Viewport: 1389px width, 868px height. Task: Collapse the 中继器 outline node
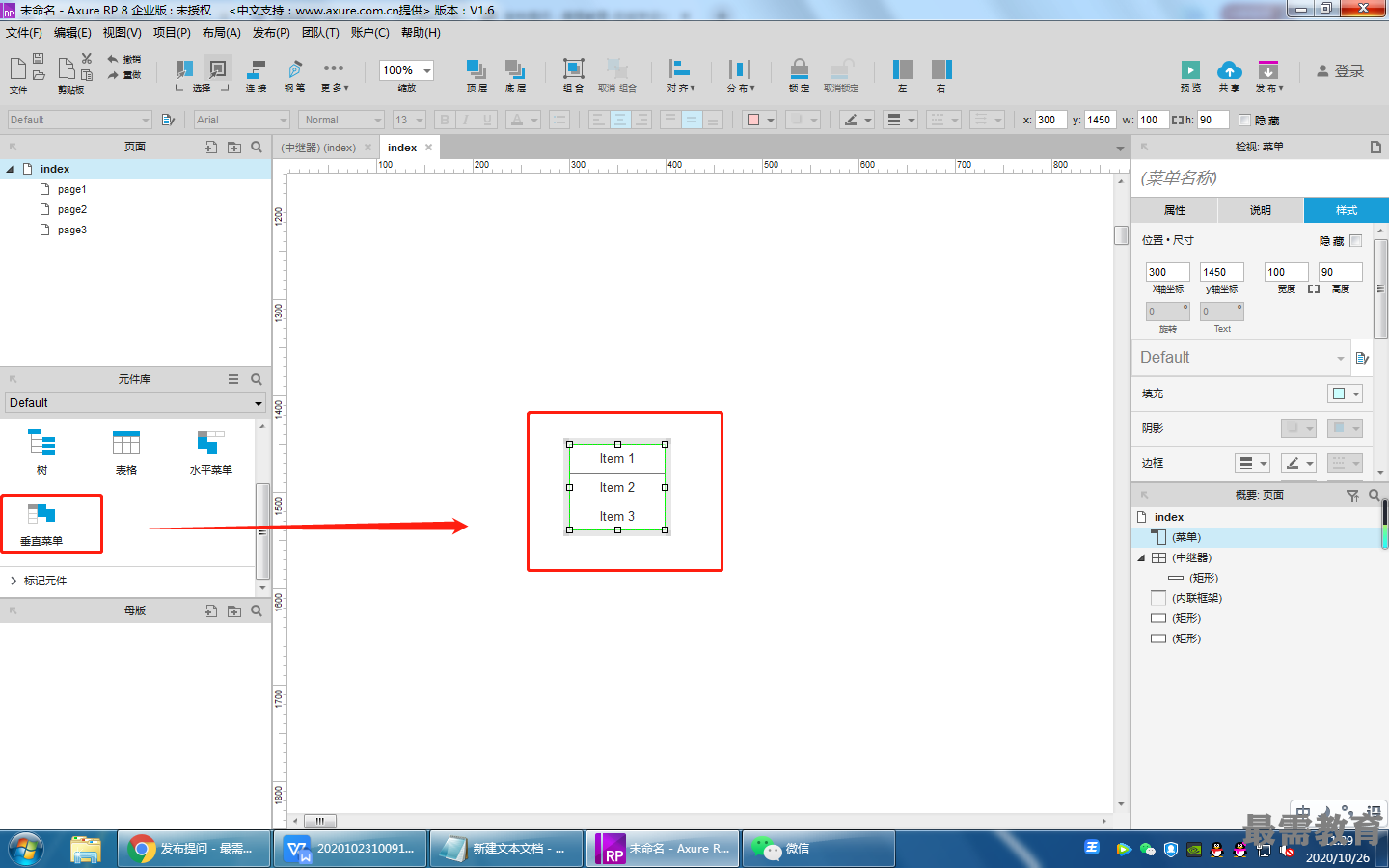click(1141, 557)
